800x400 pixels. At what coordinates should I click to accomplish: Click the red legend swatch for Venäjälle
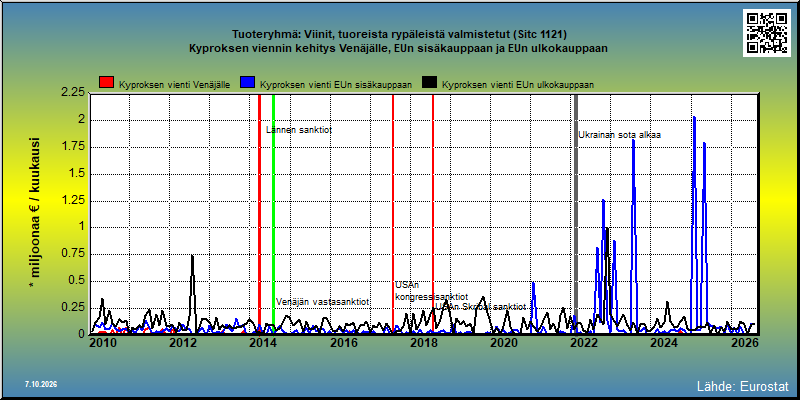[107, 82]
